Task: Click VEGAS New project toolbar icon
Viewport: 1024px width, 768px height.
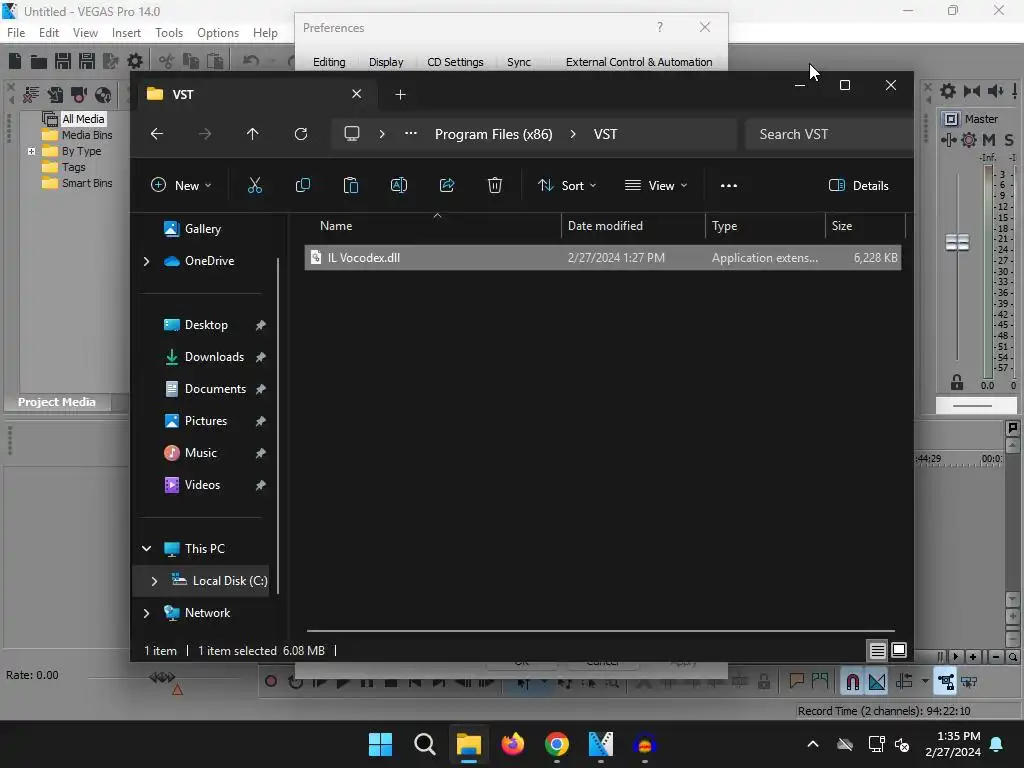Action: point(15,61)
